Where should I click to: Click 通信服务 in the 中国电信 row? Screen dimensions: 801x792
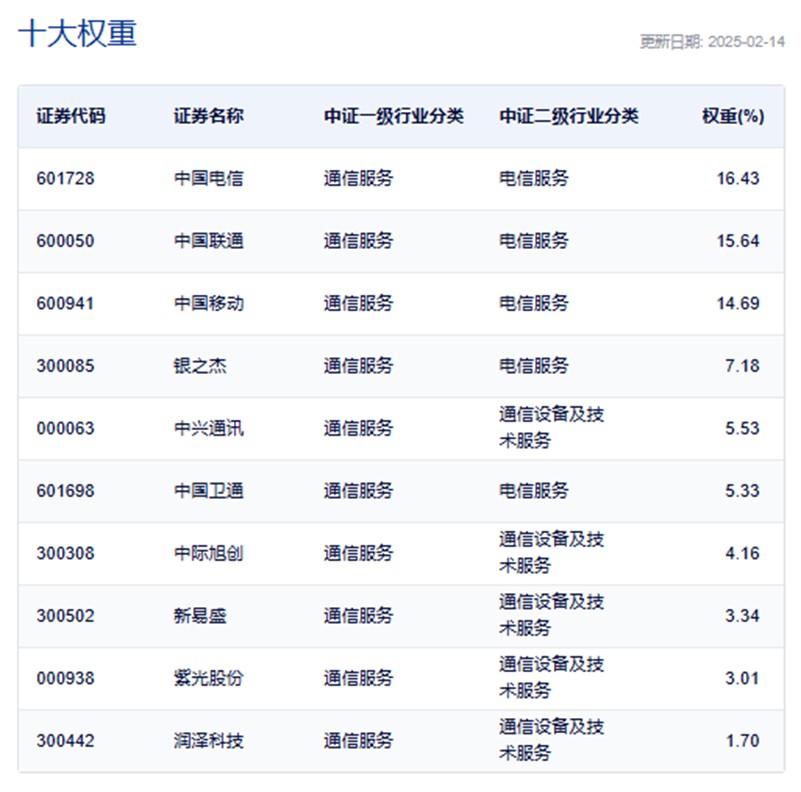[359, 178]
